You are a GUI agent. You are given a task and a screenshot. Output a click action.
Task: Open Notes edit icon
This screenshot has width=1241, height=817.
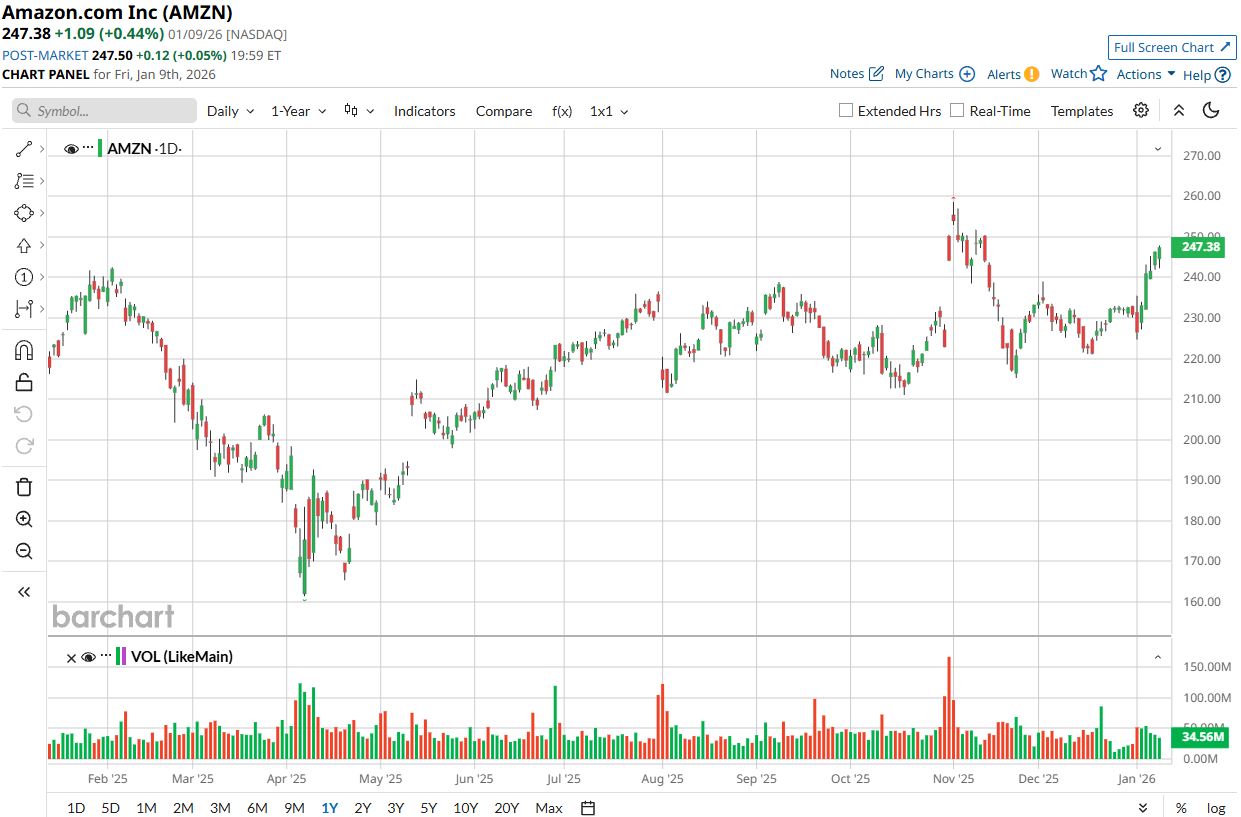click(x=877, y=73)
